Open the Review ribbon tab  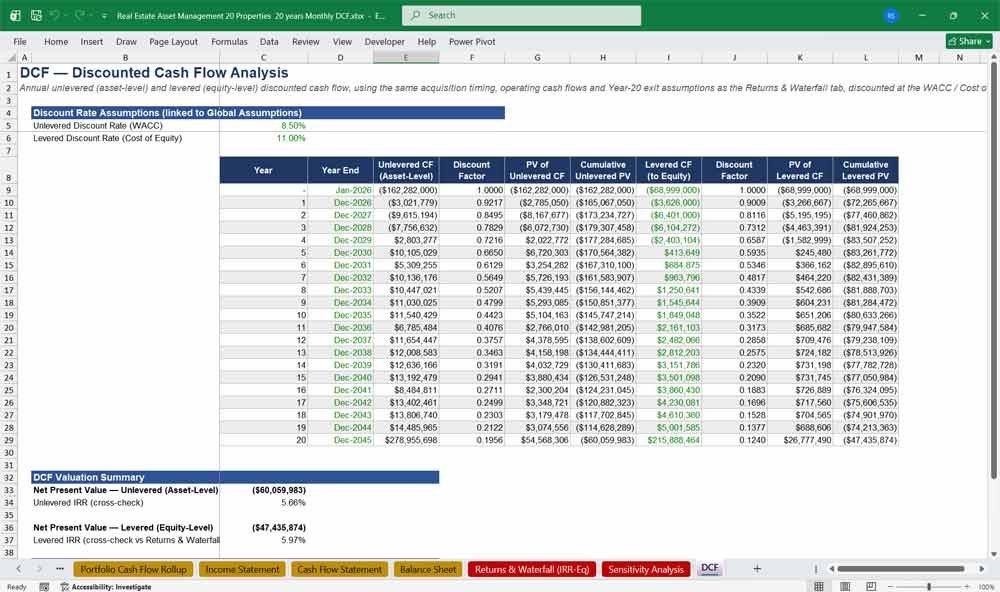pos(305,41)
